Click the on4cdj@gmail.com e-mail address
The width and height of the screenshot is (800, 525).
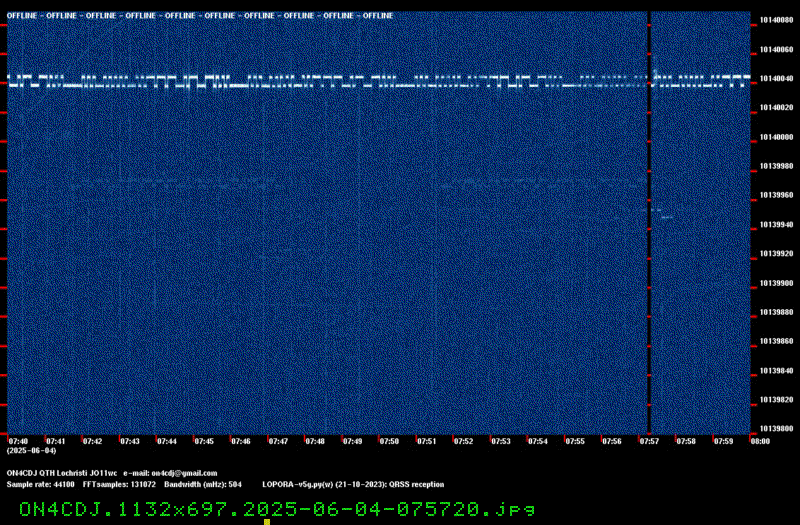point(184,473)
